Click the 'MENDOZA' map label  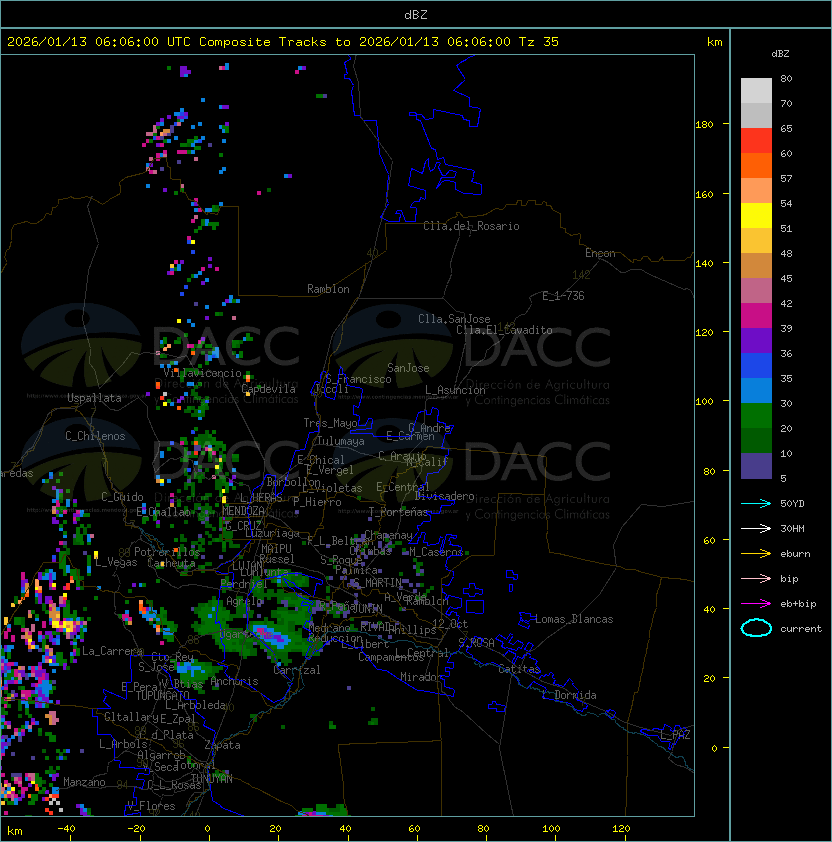coord(243,511)
